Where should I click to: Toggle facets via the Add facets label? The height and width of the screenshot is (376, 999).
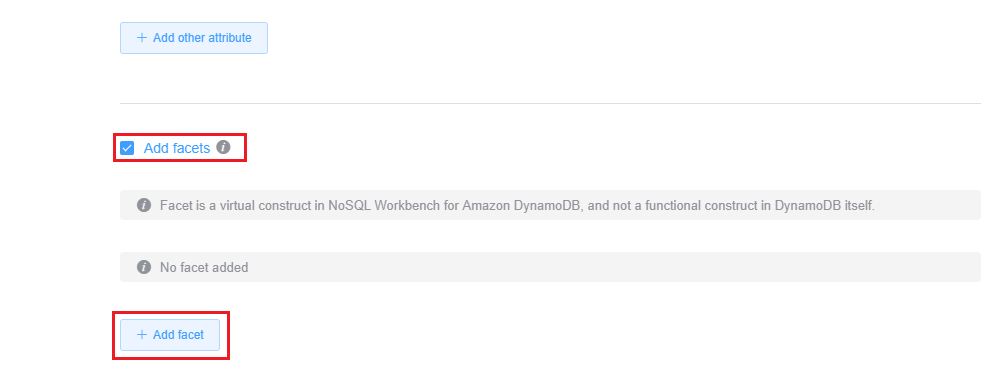176,148
